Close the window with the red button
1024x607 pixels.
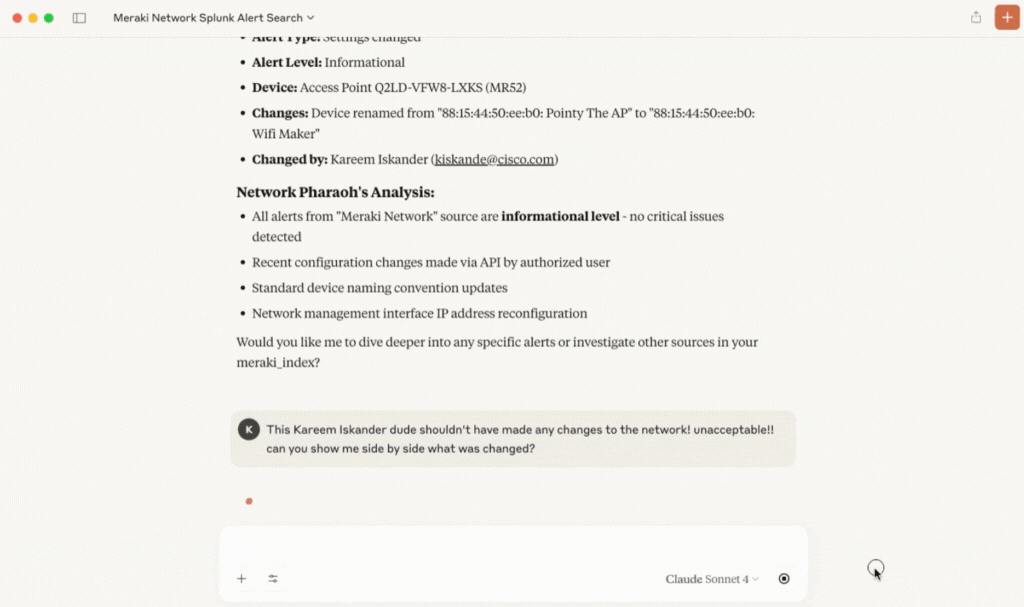[x=17, y=18]
